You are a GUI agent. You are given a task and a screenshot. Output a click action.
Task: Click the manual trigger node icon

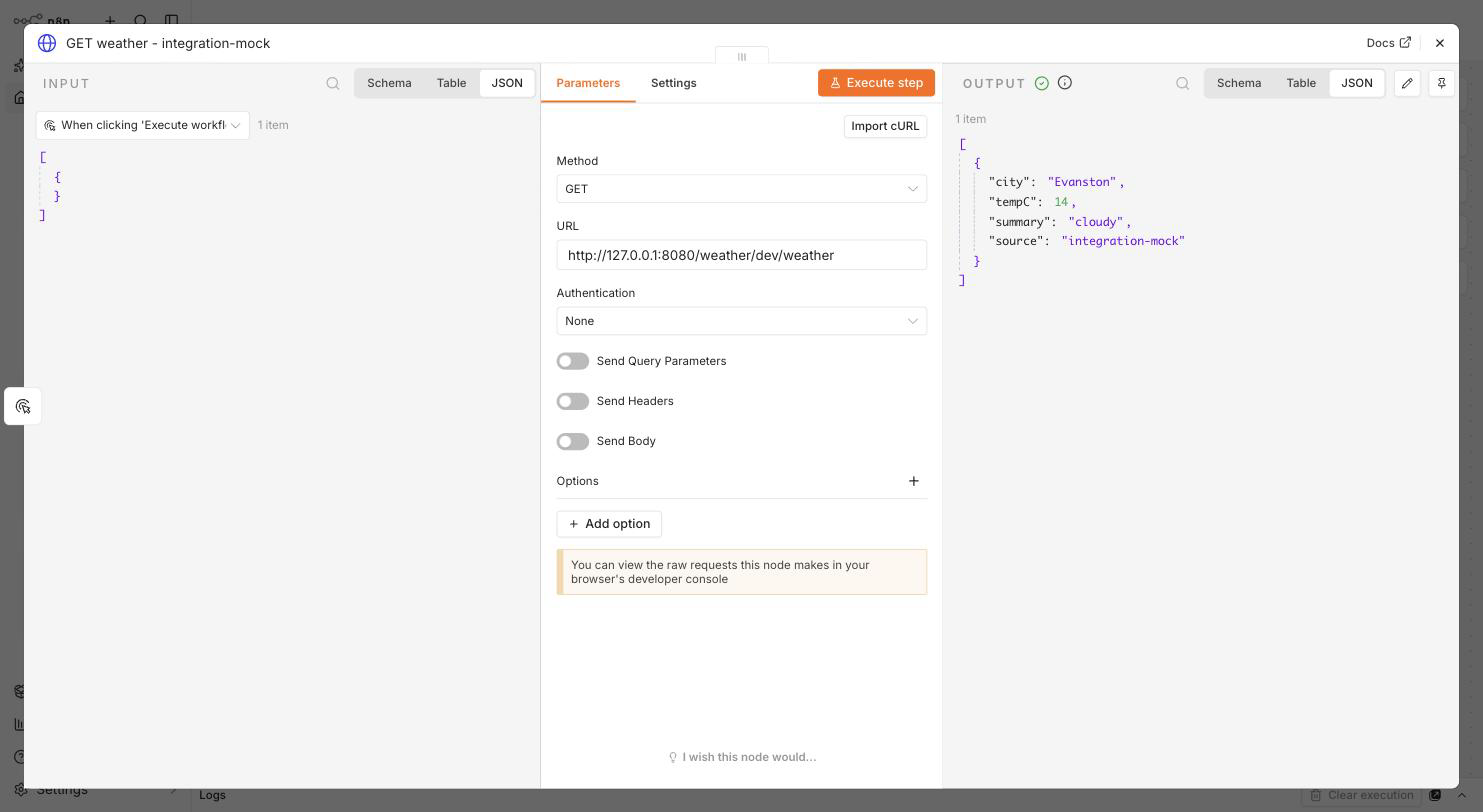click(x=23, y=406)
